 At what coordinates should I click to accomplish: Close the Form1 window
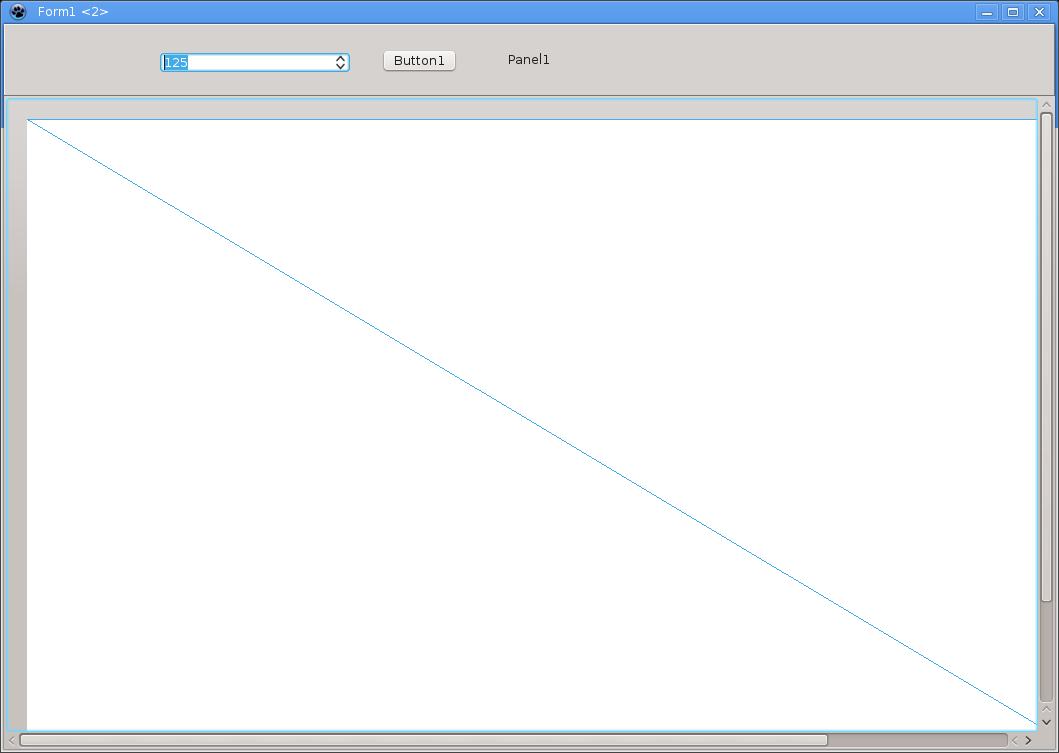(x=1039, y=12)
